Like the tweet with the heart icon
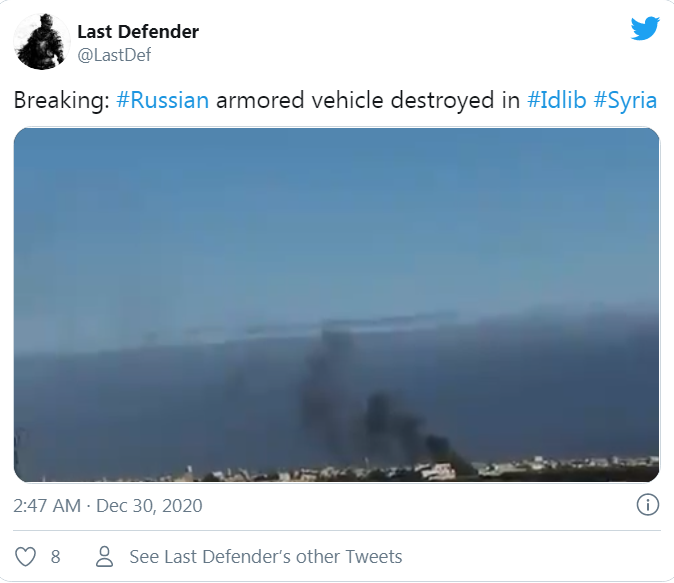The width and height of the screenshot is (674, 583). pos(25,556)
